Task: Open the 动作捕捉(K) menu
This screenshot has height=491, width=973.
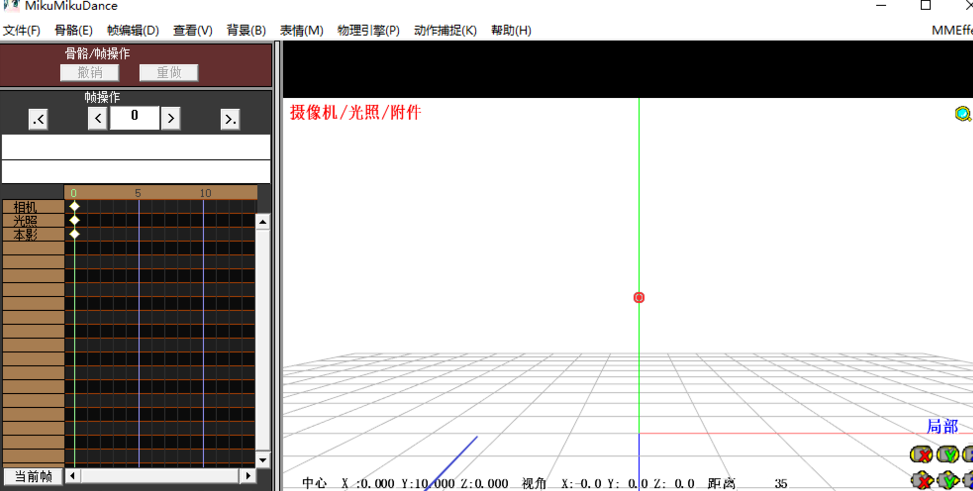Action: pos(445,30)
